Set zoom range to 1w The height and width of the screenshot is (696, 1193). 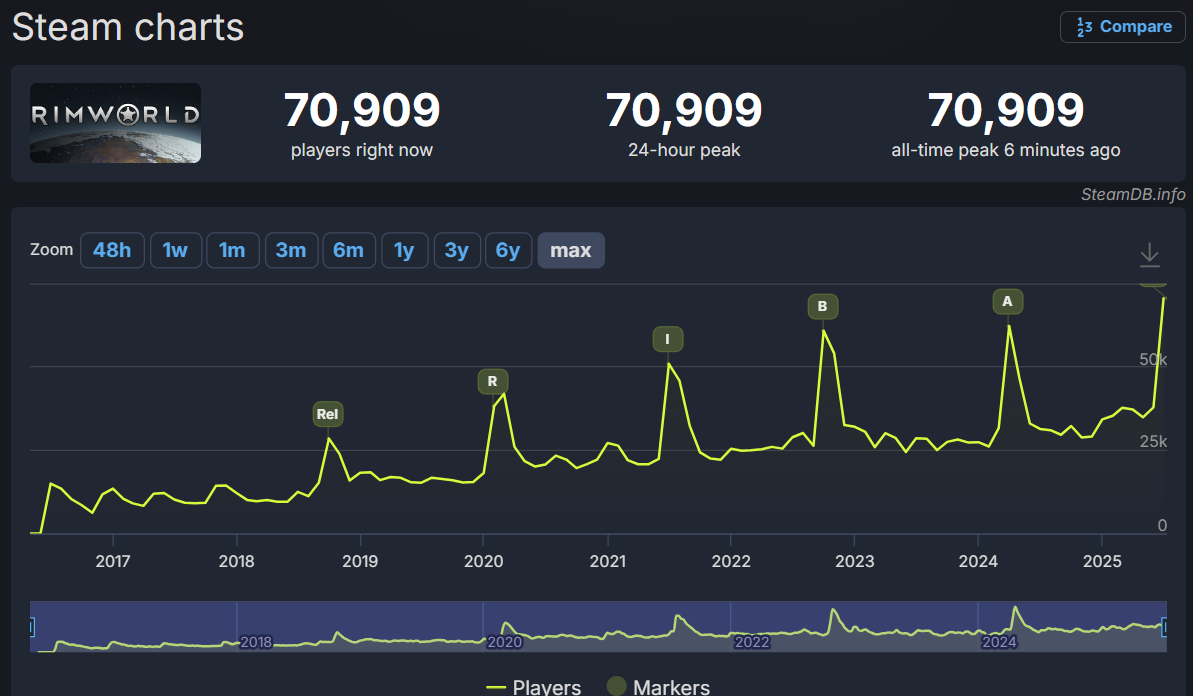point(175,250)
